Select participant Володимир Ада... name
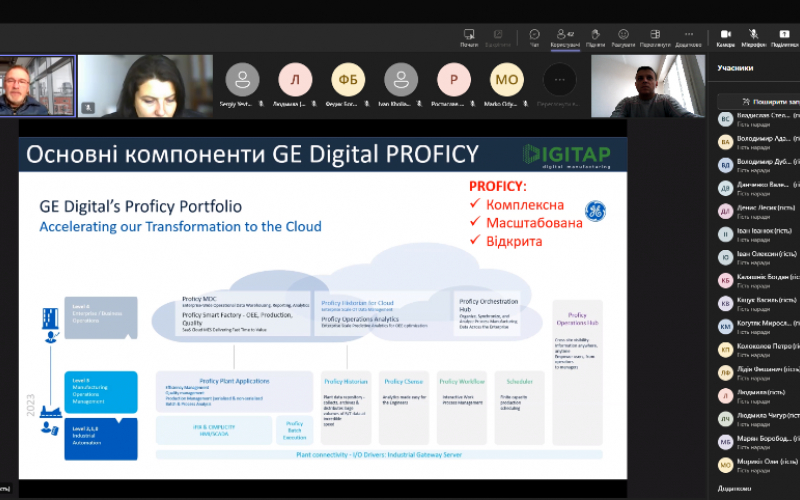This screenshot has height=500, width=800. click(763, 138)
